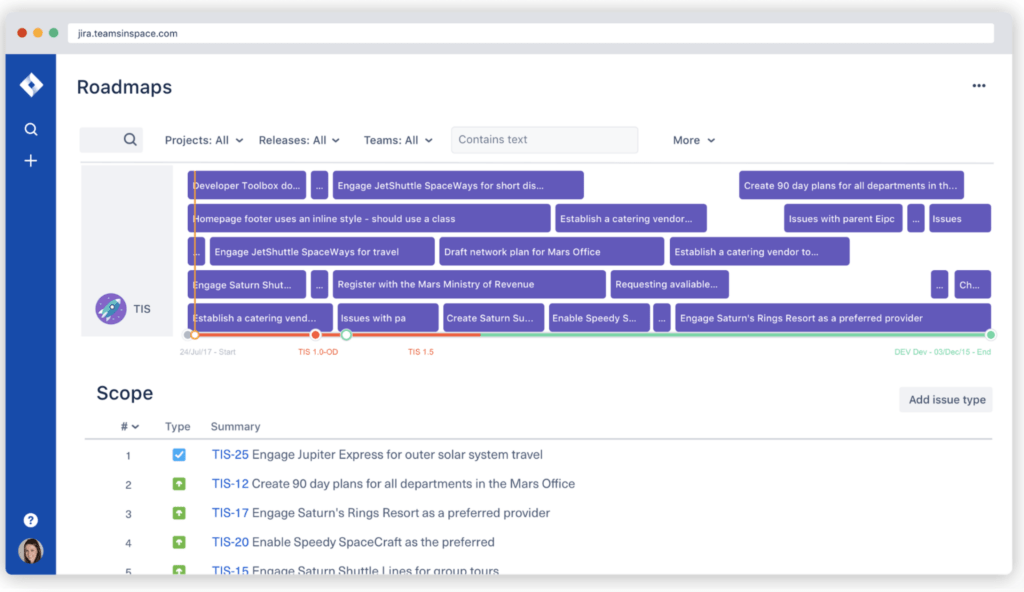This screenshot has width=1024, height=592.
Task: Expand ellipsis bar after Developer Toolbox
Action: coord(319,186)
